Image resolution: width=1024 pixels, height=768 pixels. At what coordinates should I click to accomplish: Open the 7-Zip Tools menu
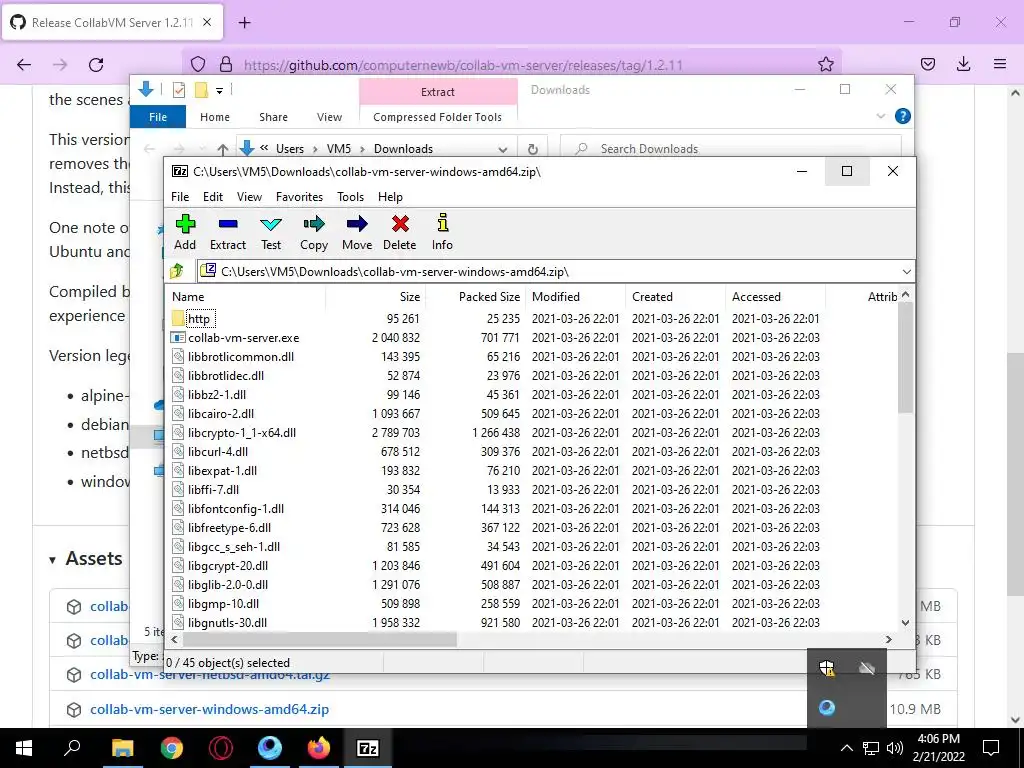coord(351,197)
